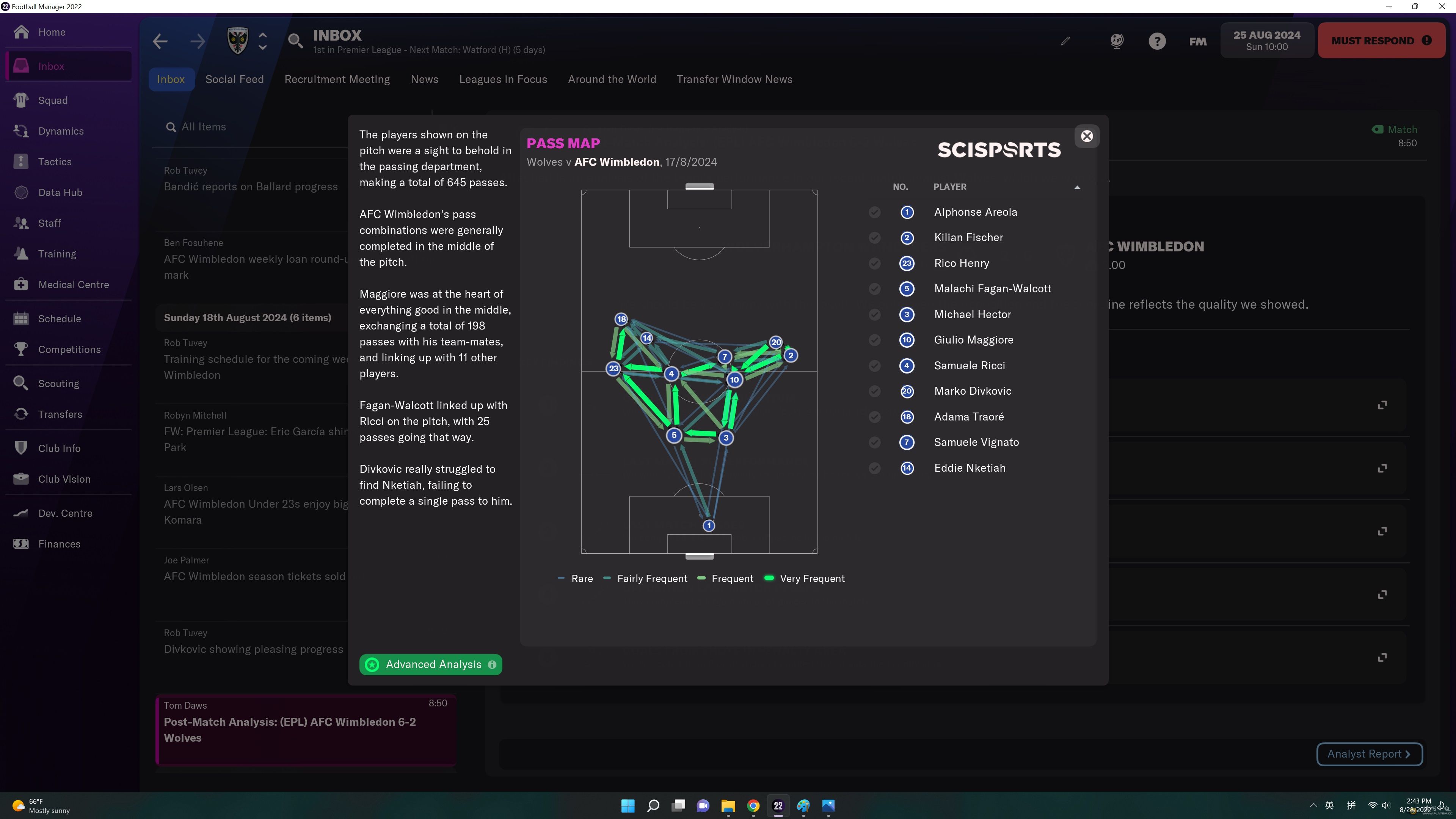
Task: Switch to Transfer Window News tab
Action: pyautogui.click(x=734, y=79)
